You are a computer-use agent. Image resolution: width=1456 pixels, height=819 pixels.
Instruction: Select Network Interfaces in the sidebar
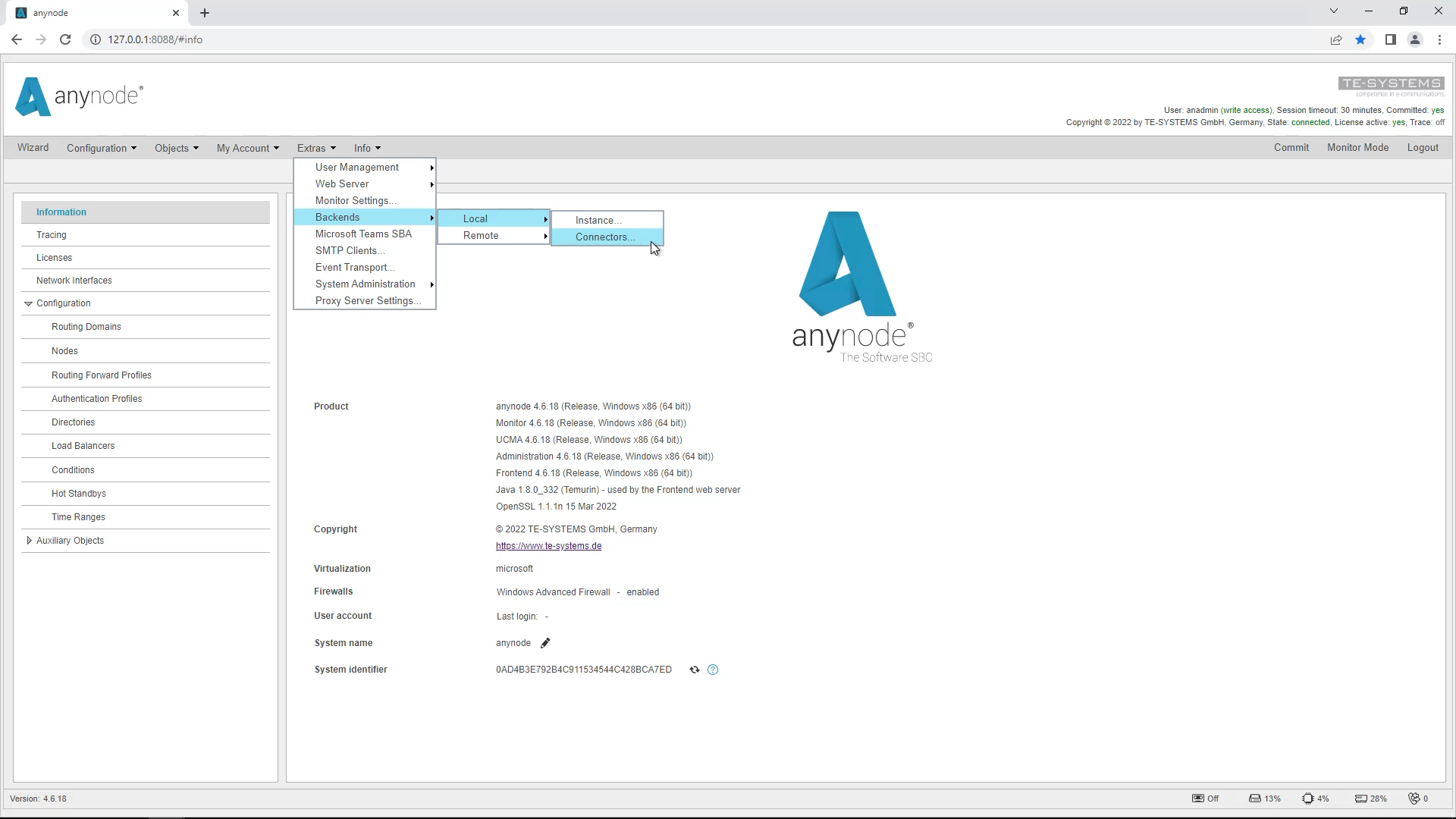pos(146,281)
